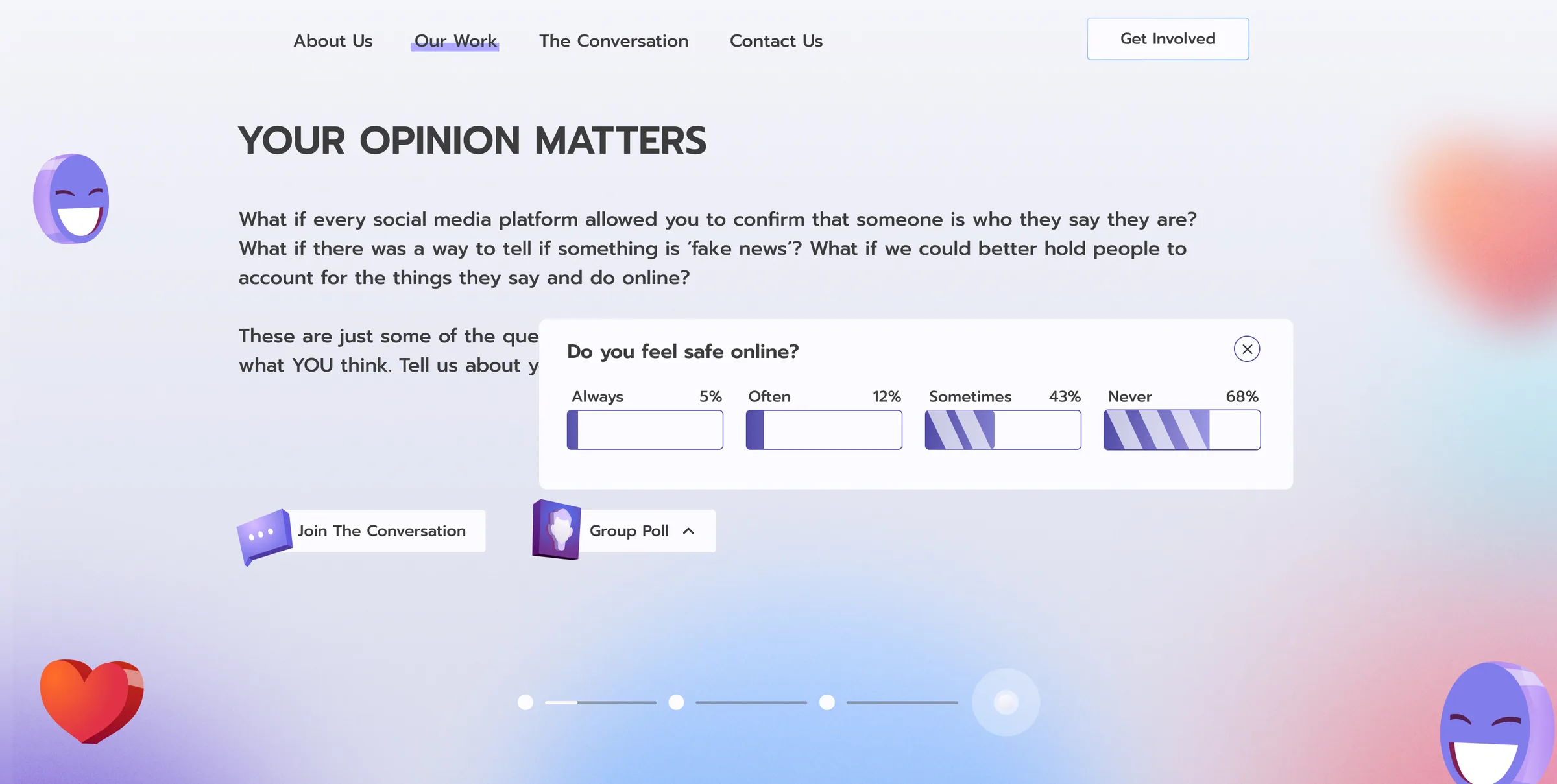Click the '5%' Always result value
Image resolution: width=1557 pixels, height=784 pixels.
[710, 396]
